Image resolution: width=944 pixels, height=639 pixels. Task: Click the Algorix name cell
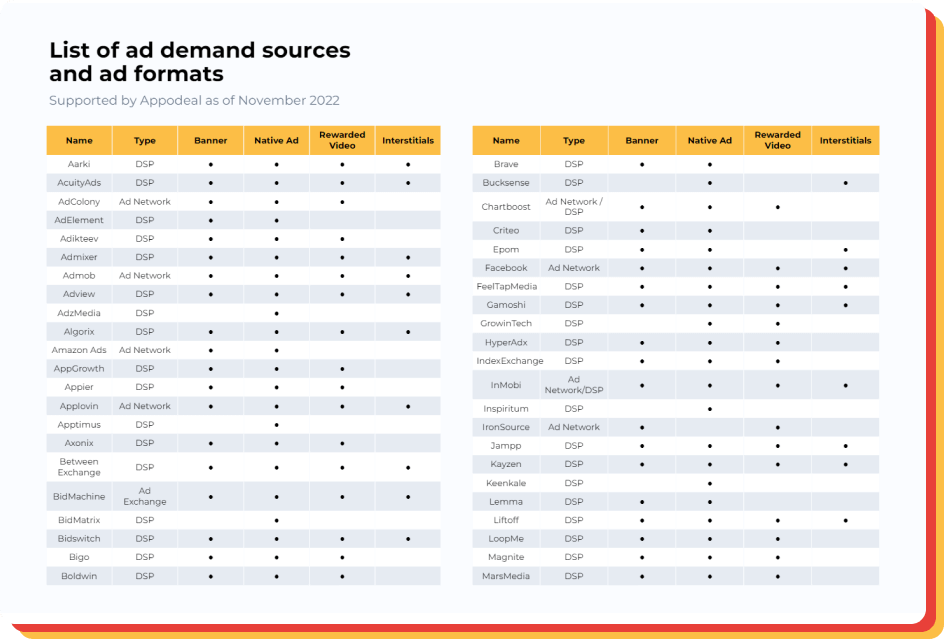tap(79, 332)
